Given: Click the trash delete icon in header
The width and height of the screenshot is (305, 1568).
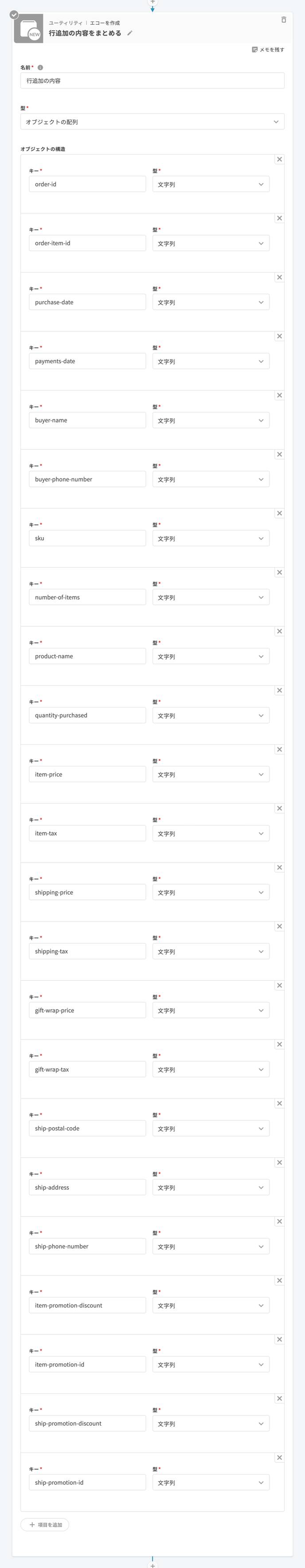Looking at the screenshot, I should click(x=284, y=20).
